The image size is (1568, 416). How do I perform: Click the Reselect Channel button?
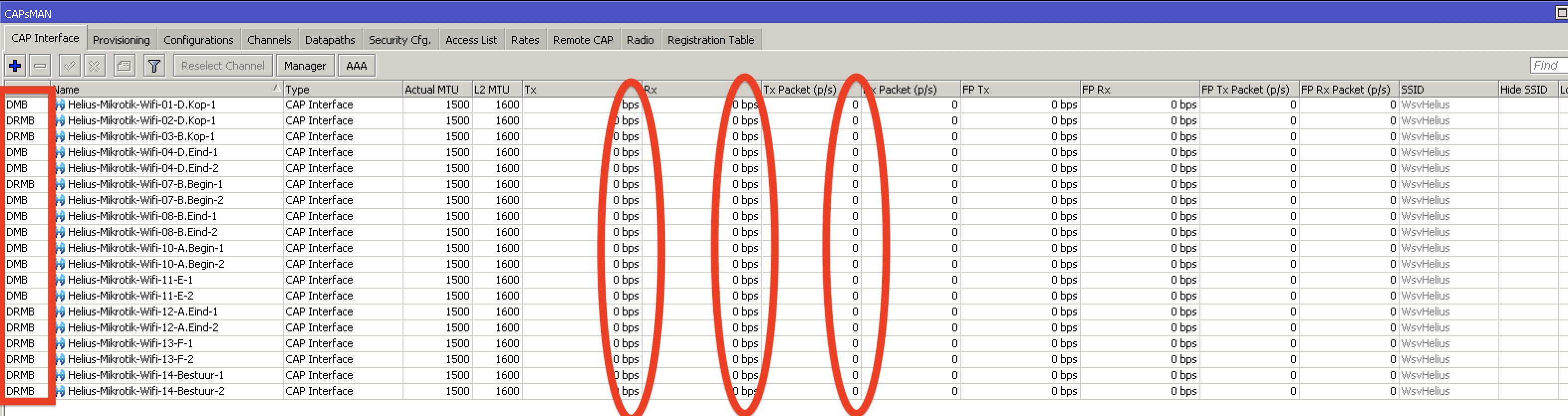[x=223, y=66]
